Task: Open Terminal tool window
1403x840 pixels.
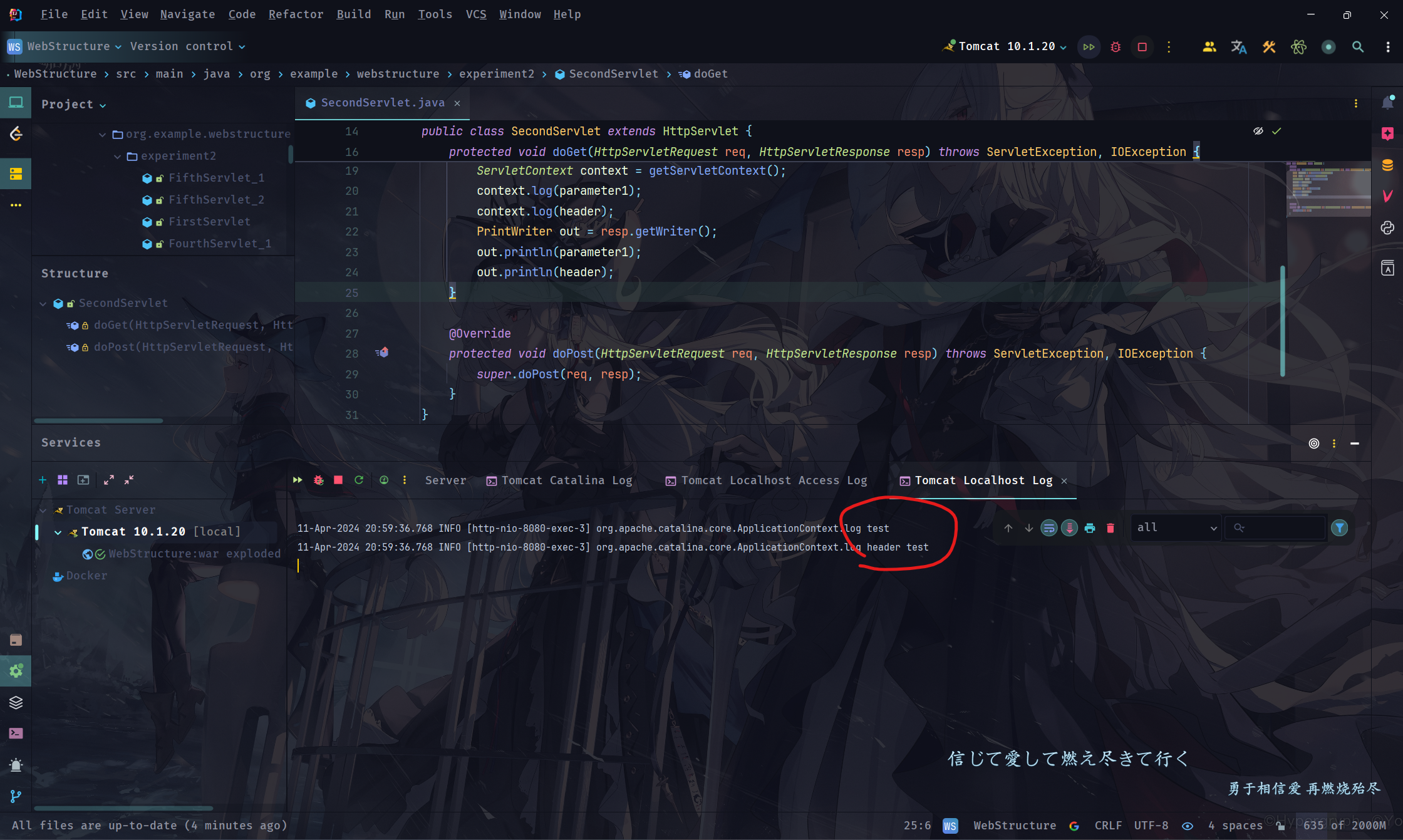Action: [x=16, y=733]
